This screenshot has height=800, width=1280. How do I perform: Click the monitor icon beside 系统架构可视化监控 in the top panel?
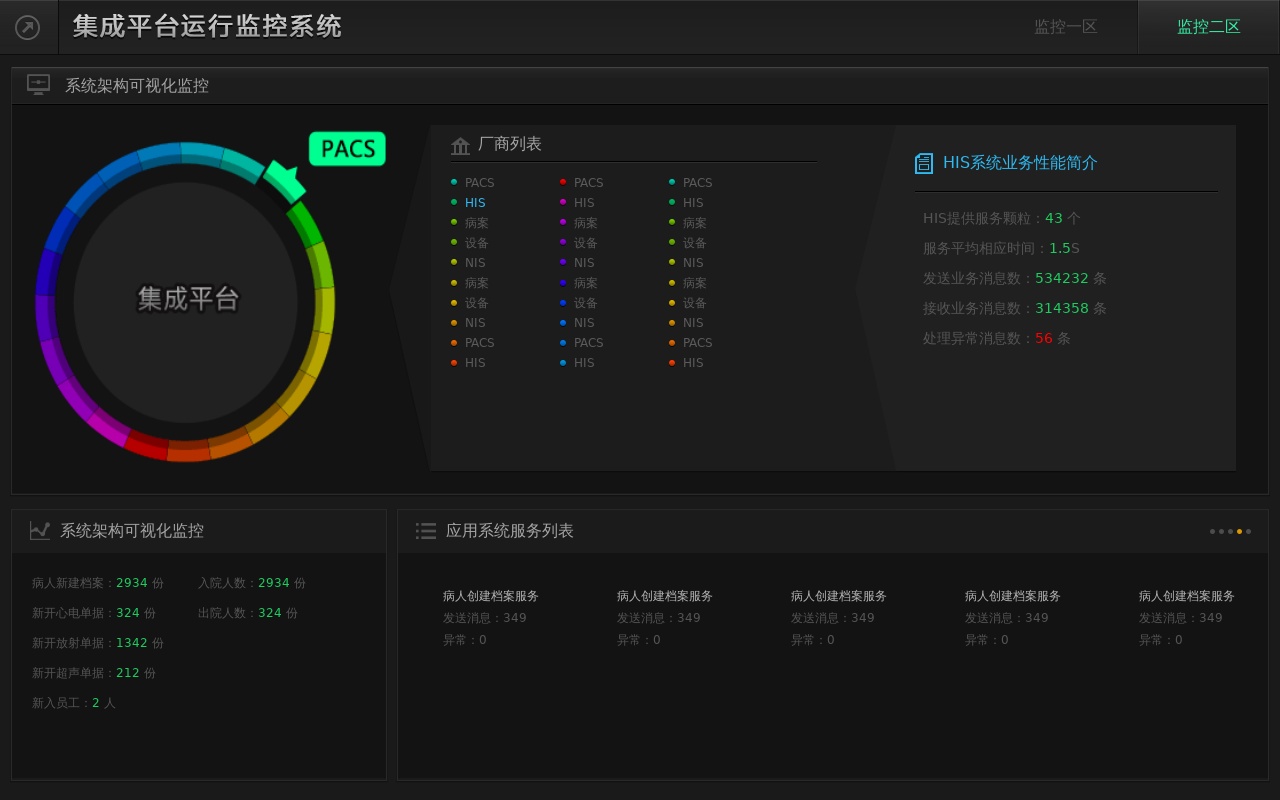click(39, 85)
